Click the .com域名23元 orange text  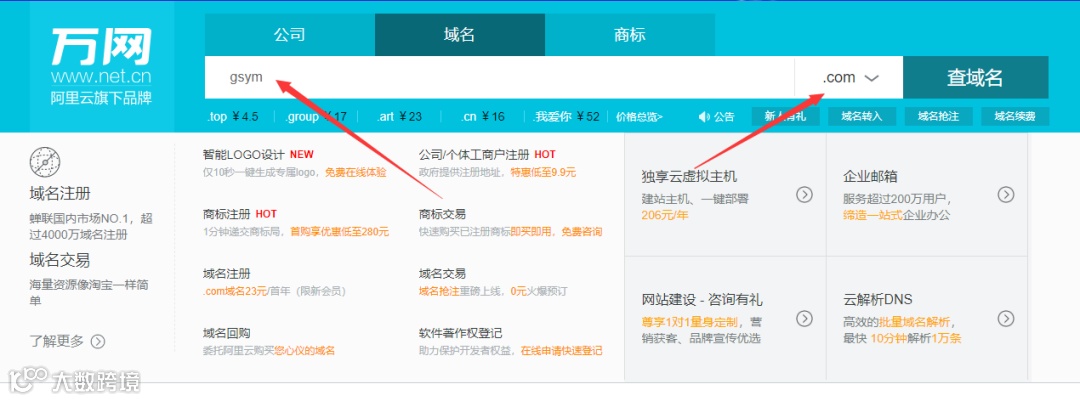[235, 291]
